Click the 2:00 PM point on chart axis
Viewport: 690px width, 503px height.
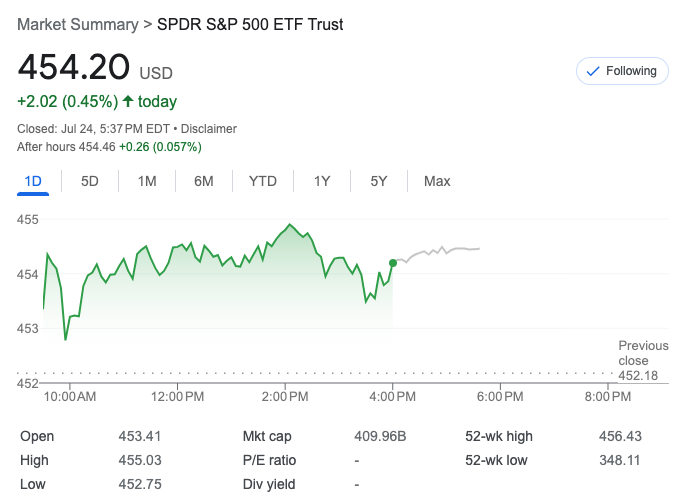[x=285, y=397]
